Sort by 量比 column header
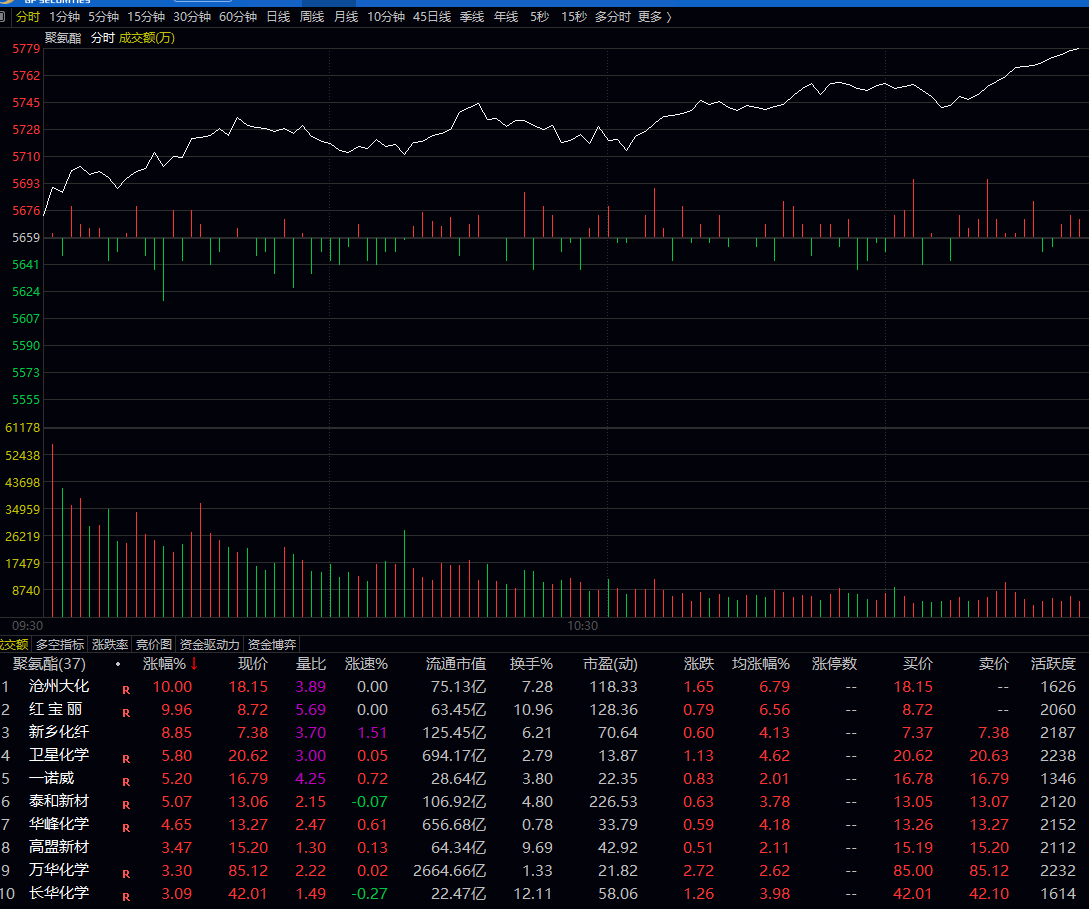Viewport: 1089px width, 909px height. [x=310, y=664]
